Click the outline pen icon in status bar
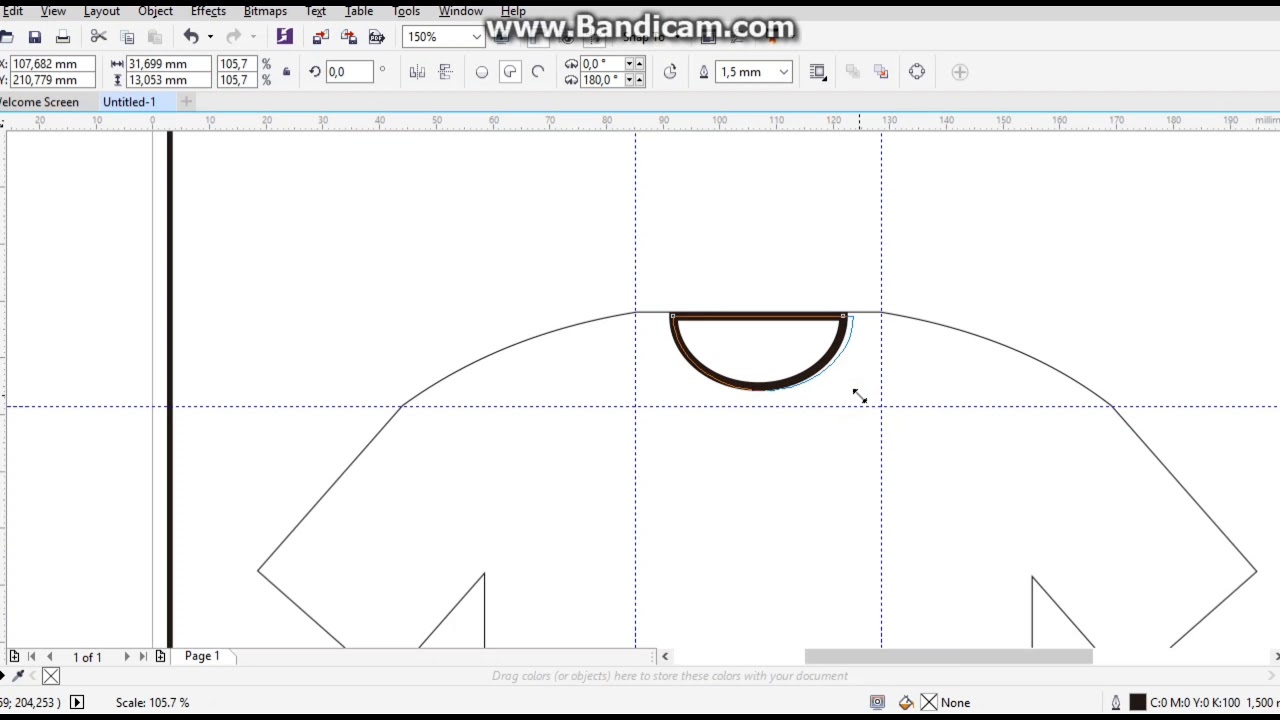This screenshot has width=1280, height=720. 1116,703
